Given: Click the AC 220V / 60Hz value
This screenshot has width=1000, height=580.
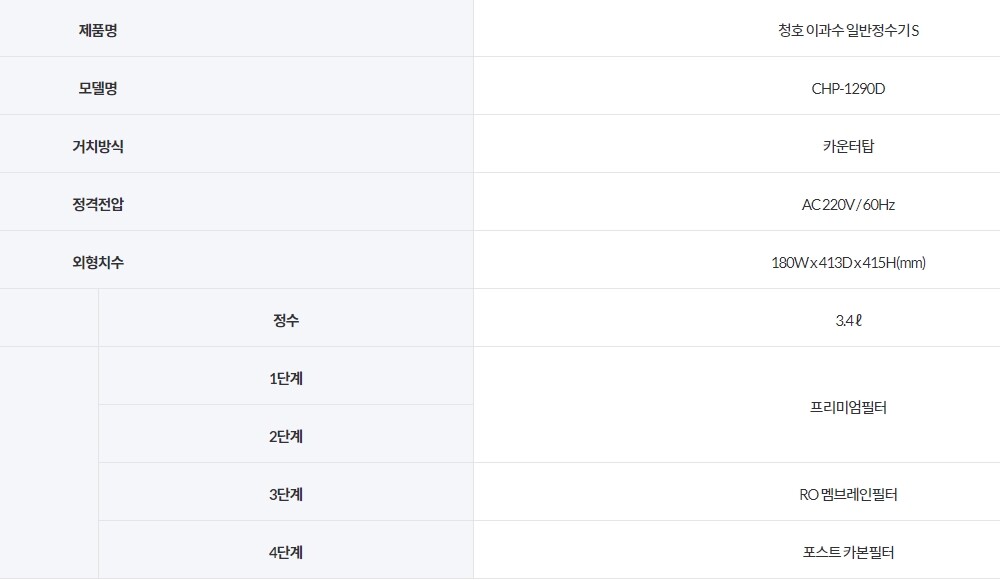Looking at the screenshot, I should (x=848, y=205).
